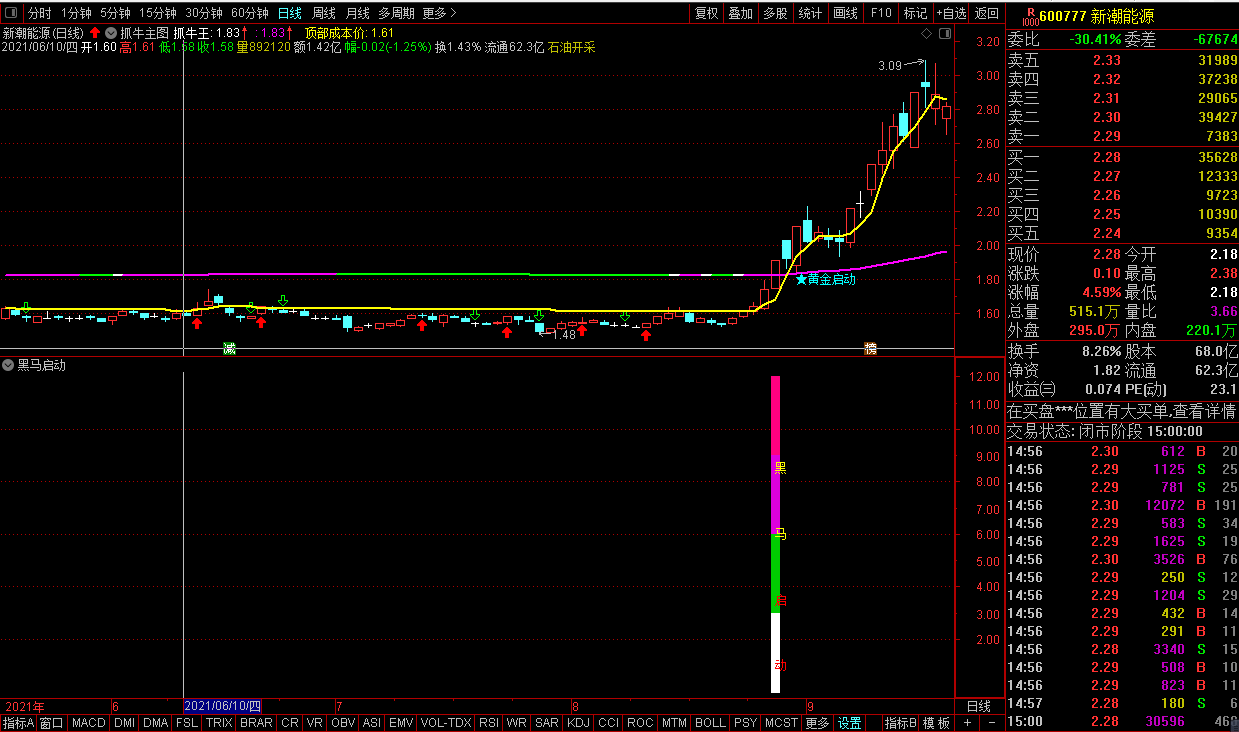
Task: Select the 1分钟 period
Action: point(76,13)
